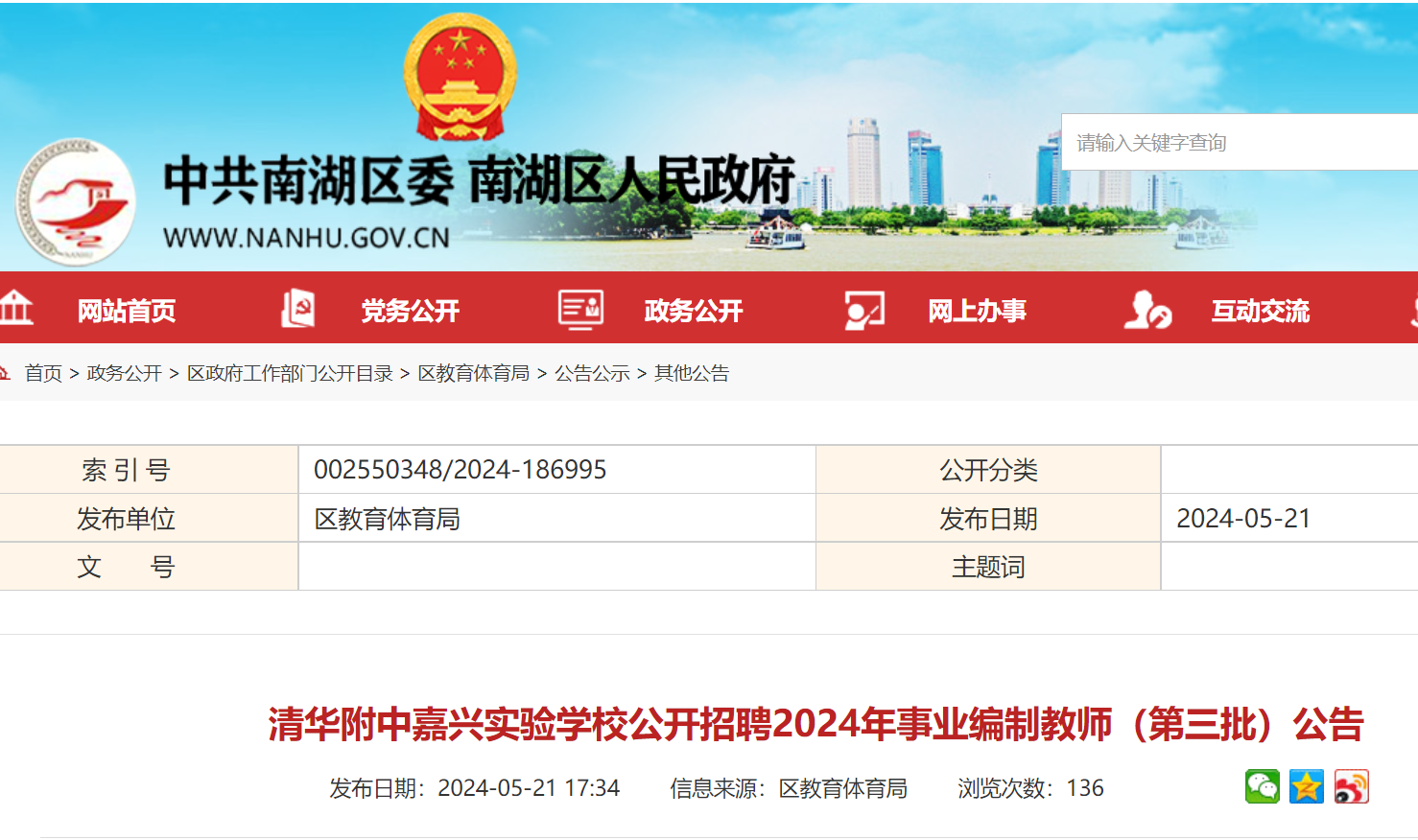Open the 网站首页 menu item
Image resolution: width=1418 pixels, height=840 pixels.
click(x=127, y=311)
